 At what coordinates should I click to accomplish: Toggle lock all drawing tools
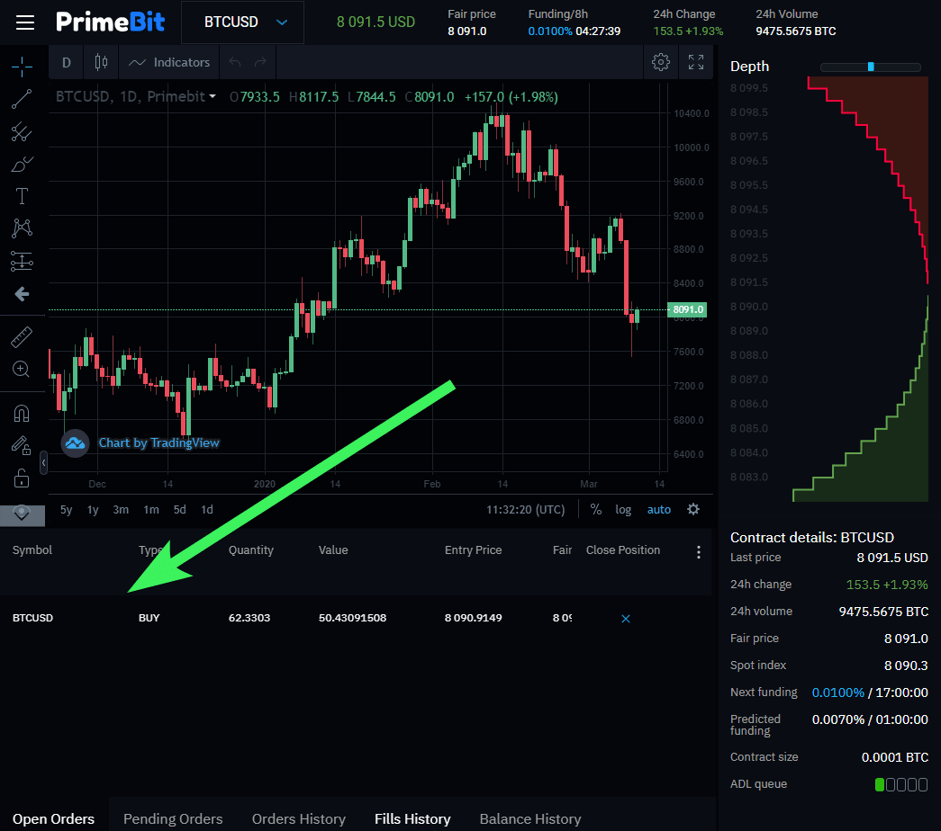tap(22, 478)
